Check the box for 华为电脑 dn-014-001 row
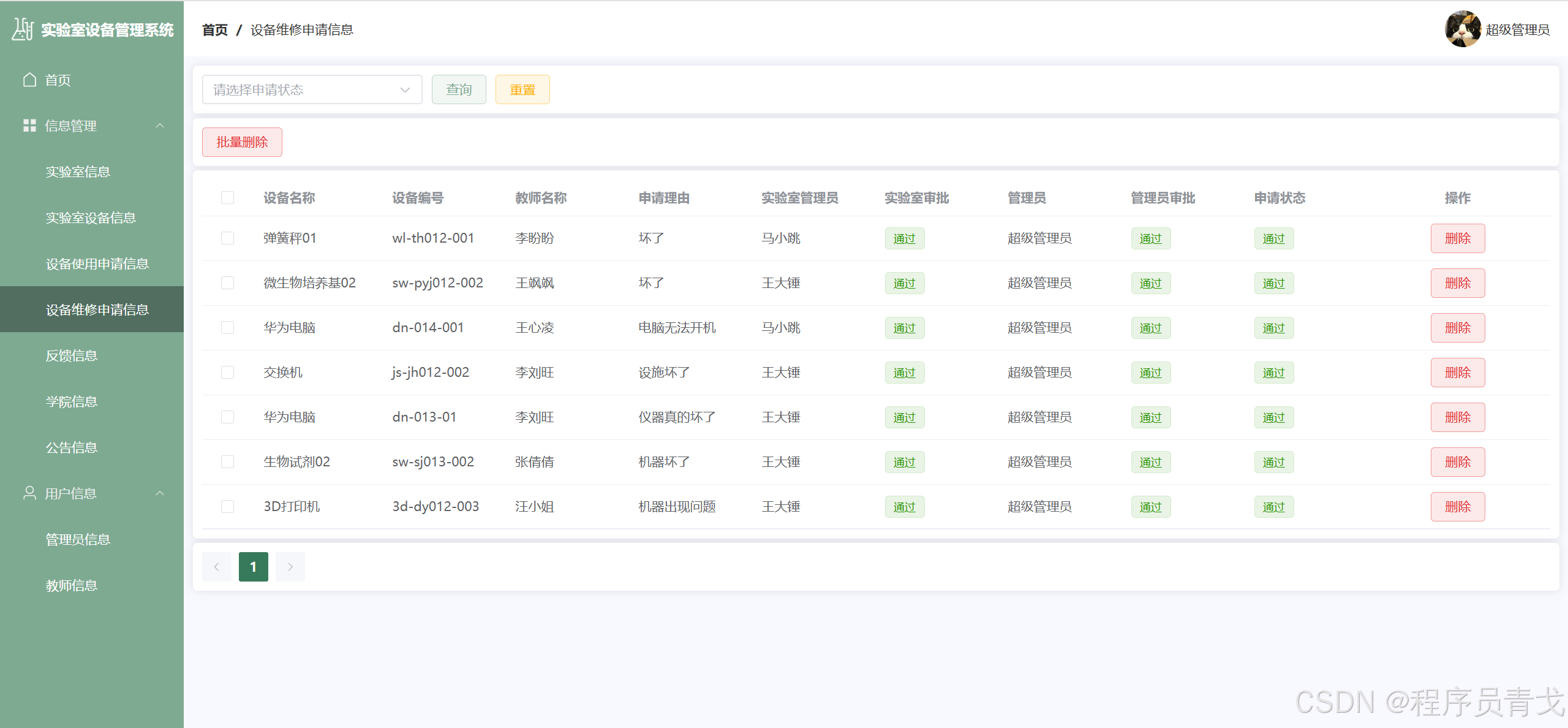The width and height of the screenshot is (1568, 728). point(227,327)
